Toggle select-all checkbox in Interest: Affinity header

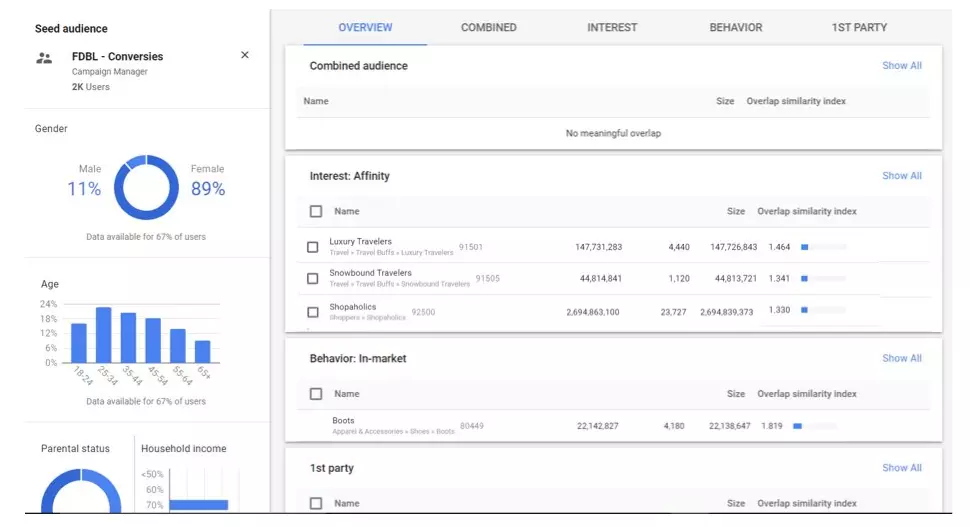pyautogui.click(x=316, y=212)
